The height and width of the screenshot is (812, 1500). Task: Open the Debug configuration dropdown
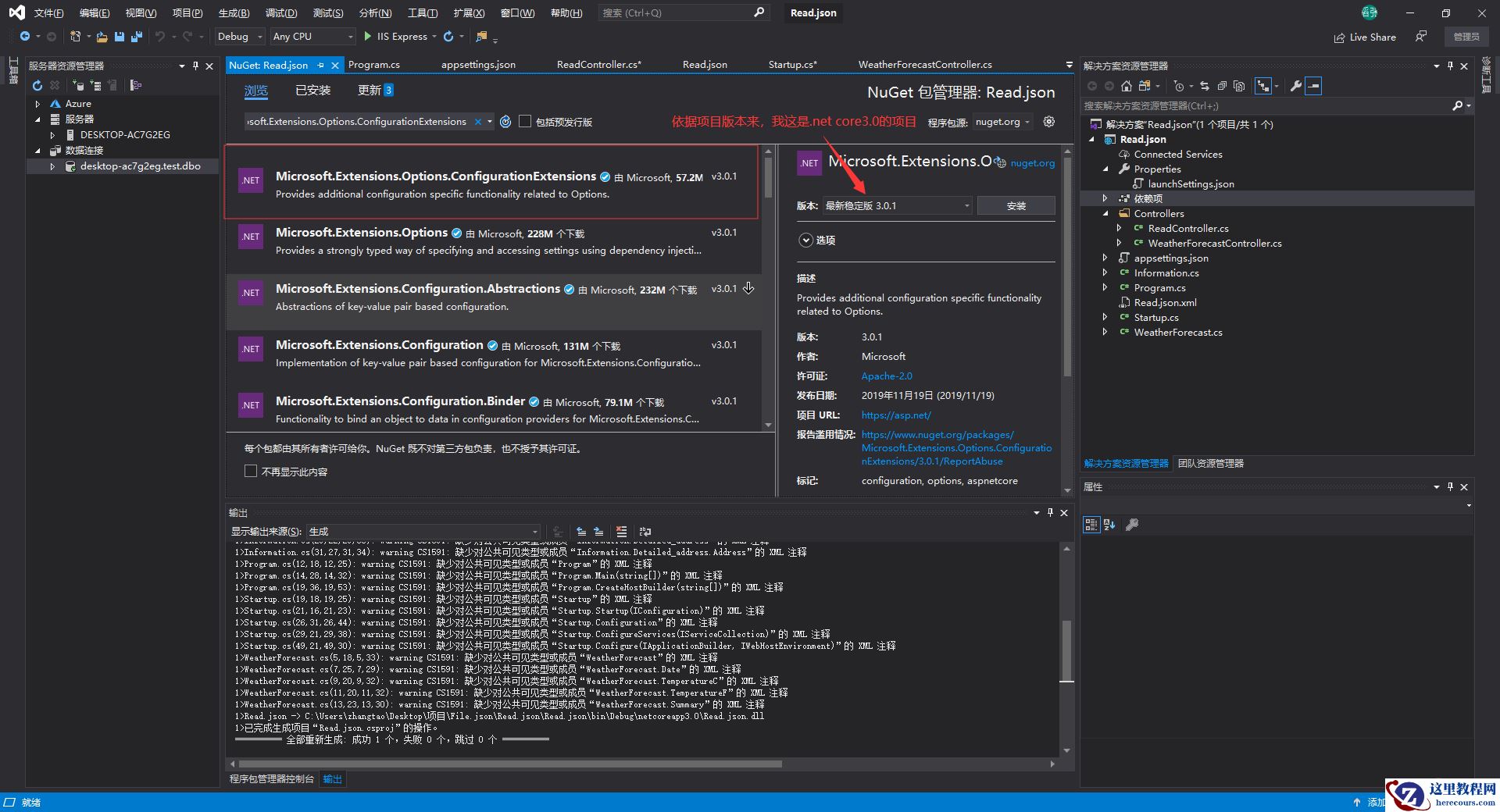click(x=237, y=37)
